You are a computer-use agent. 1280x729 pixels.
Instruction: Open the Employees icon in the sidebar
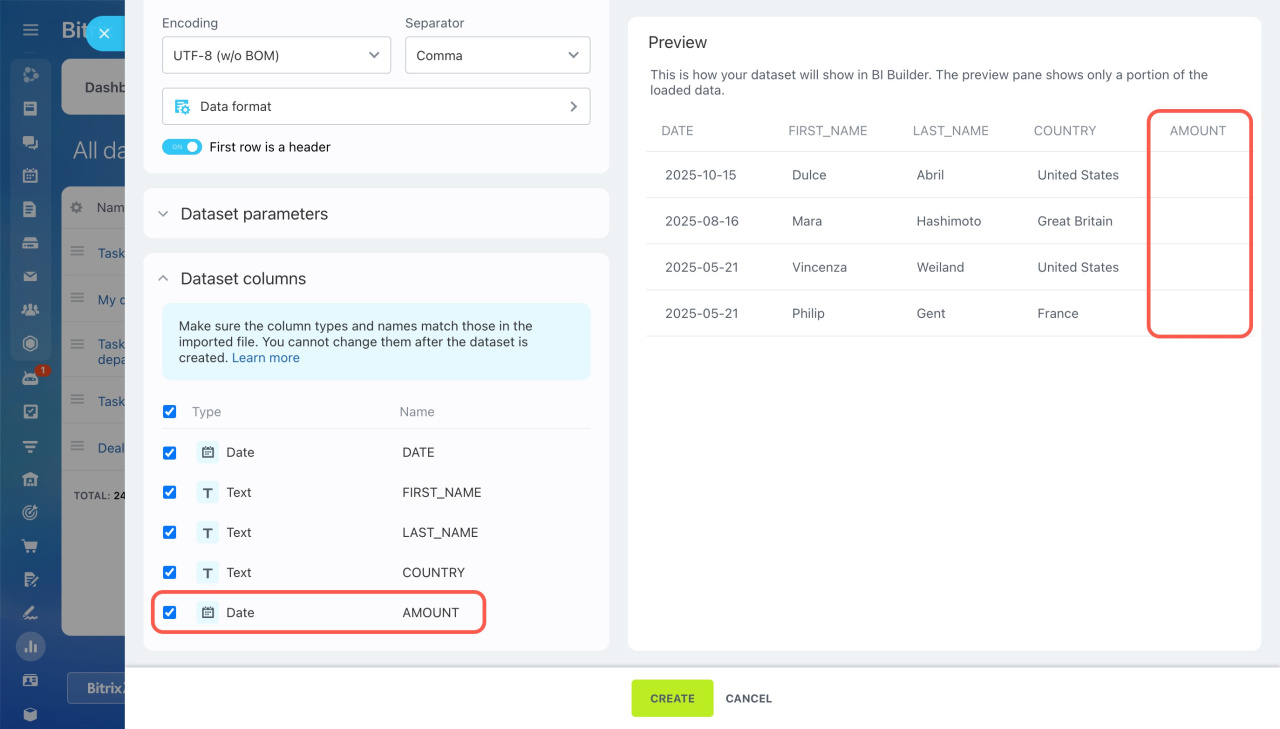pyautogui.click(x=30, y=310)
